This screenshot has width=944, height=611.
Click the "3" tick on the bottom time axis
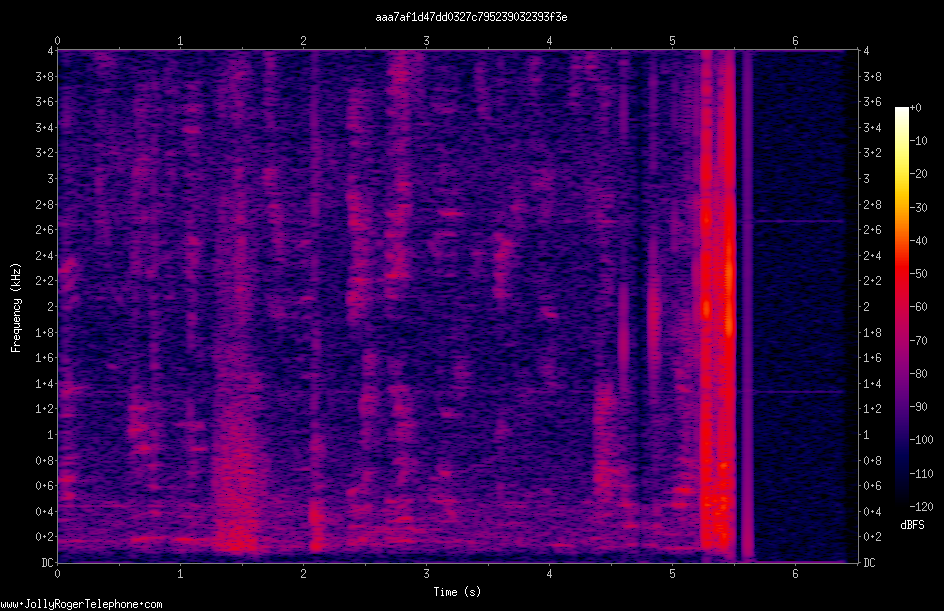426,574
